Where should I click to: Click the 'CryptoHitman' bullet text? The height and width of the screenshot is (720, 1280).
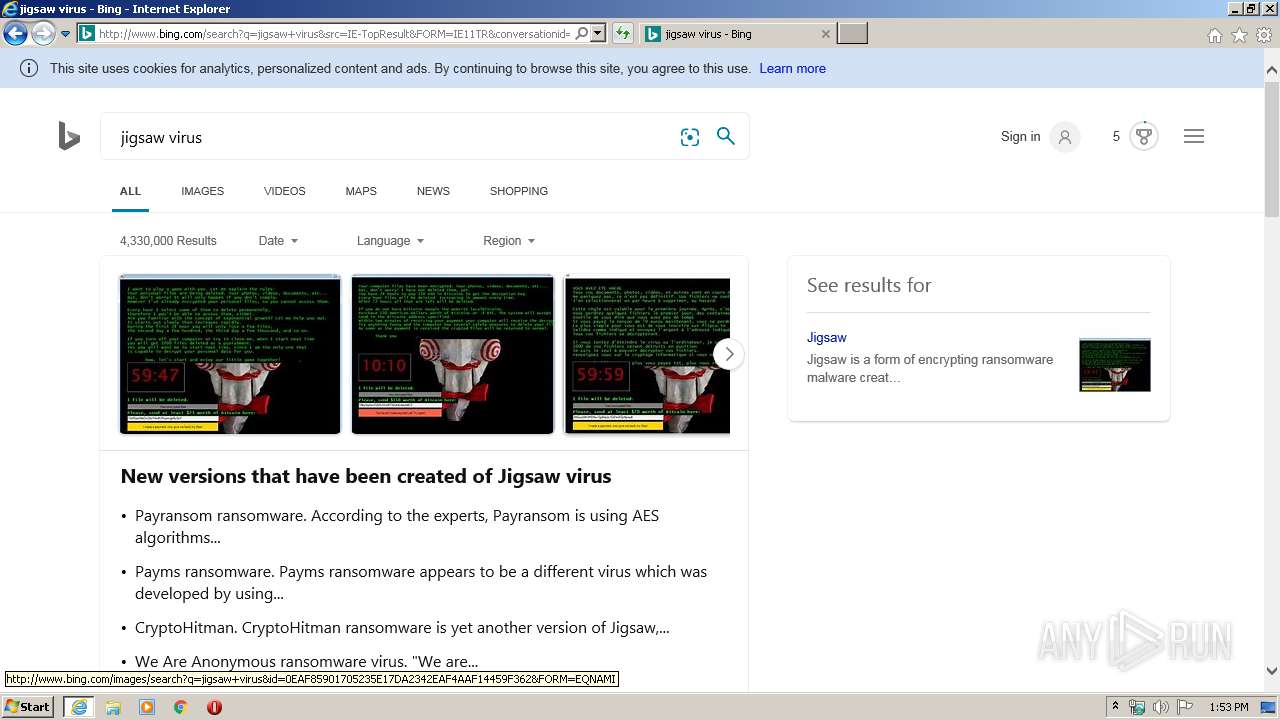[x=402, y=628]
